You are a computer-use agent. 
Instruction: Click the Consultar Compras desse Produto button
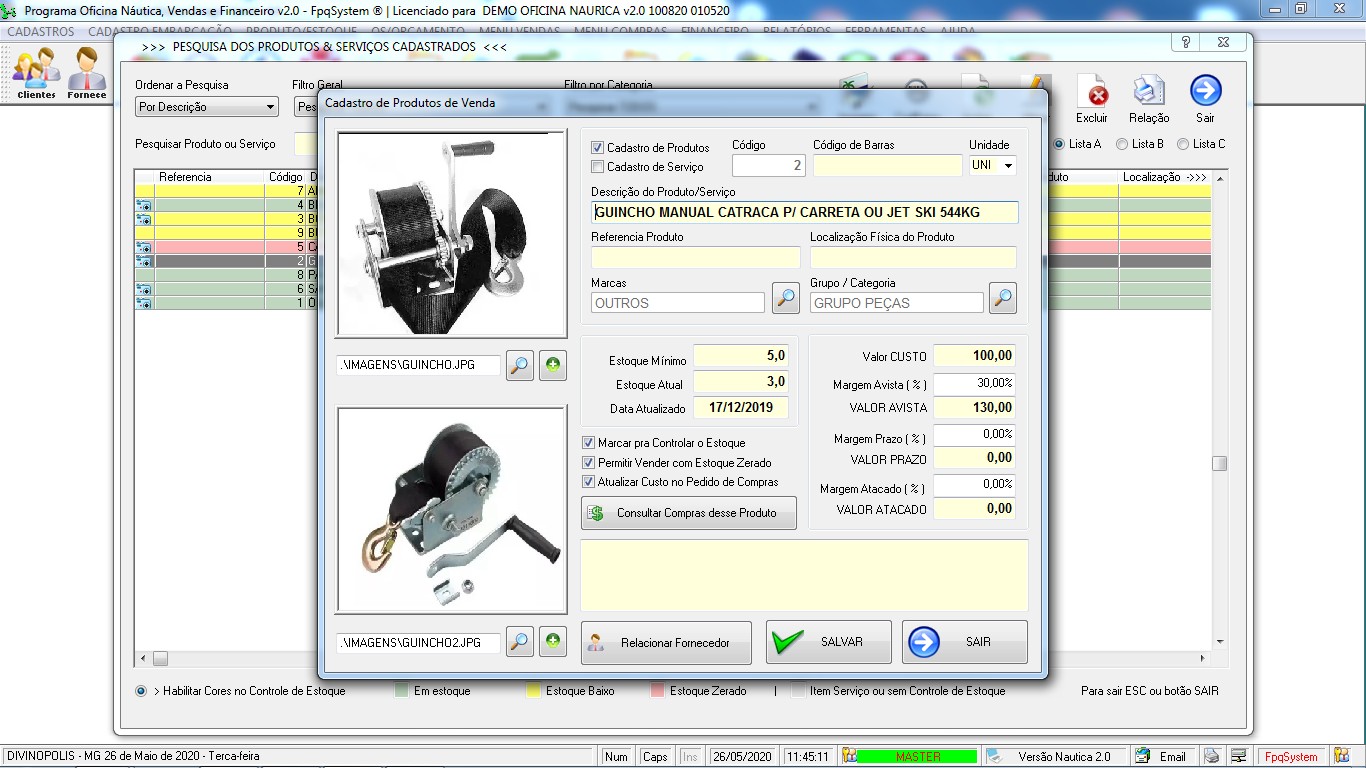tap(689, 513)
